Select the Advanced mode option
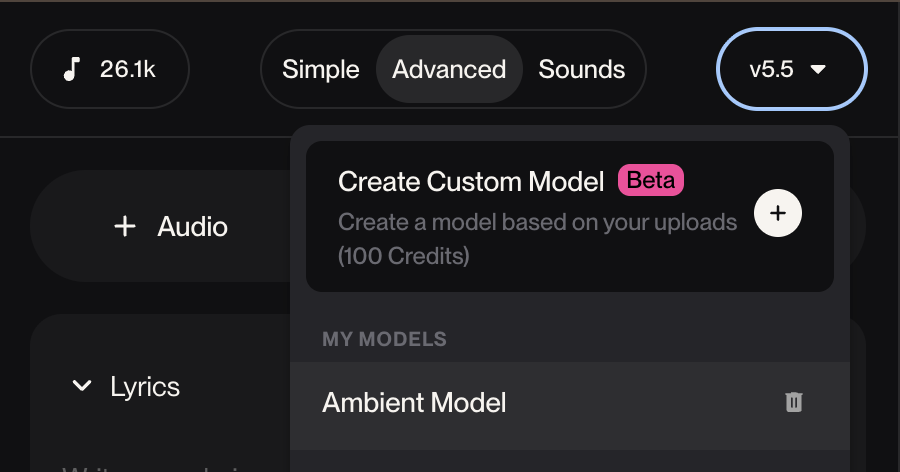The height and width of the screenshot is (472, 900). pyautogui.click(x=449, y=70)
